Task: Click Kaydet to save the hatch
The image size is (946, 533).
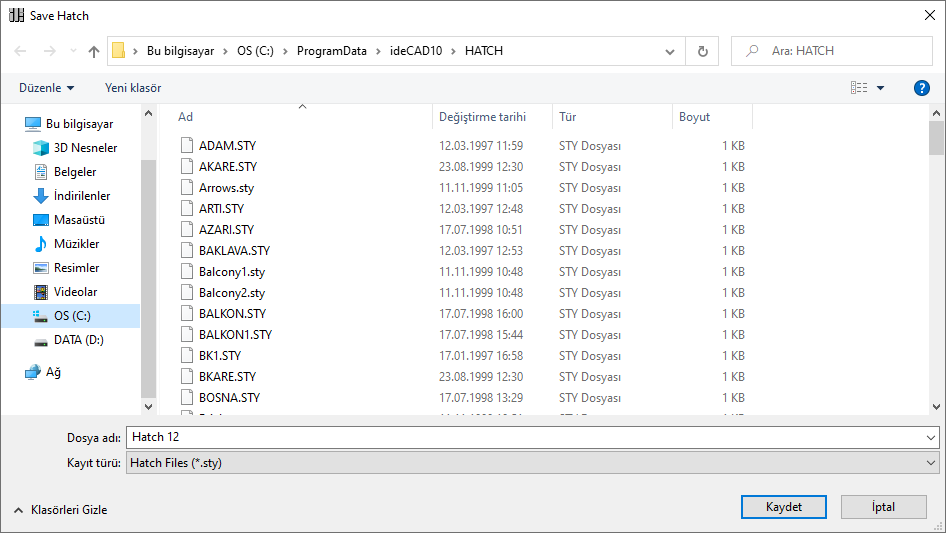Action: [784, 507]
